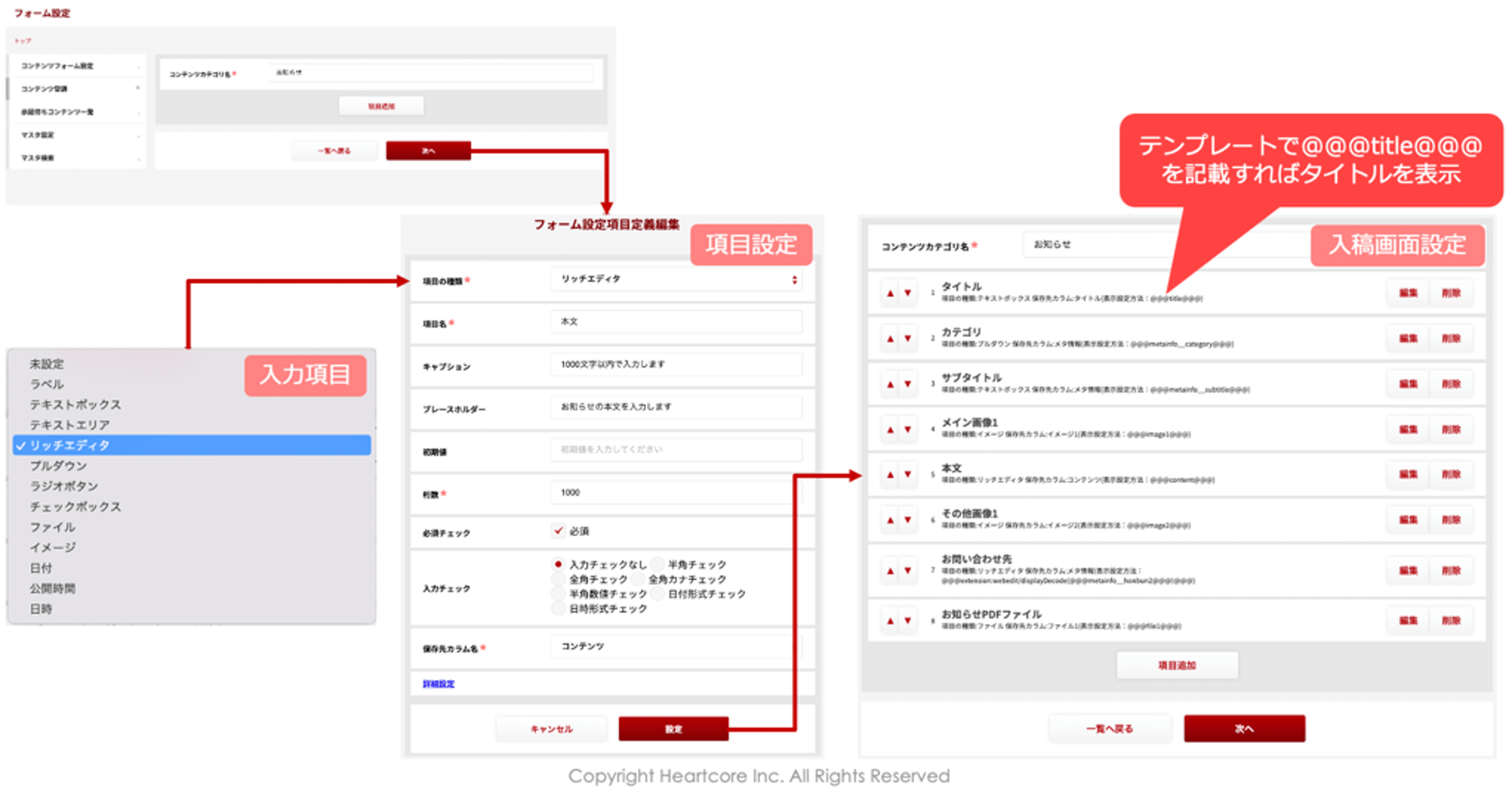Image resolution: width=1512 pixels, height=791 pixels.
Task: Click 項目追加 below the item list
Action: click(x=1177, y=665)
